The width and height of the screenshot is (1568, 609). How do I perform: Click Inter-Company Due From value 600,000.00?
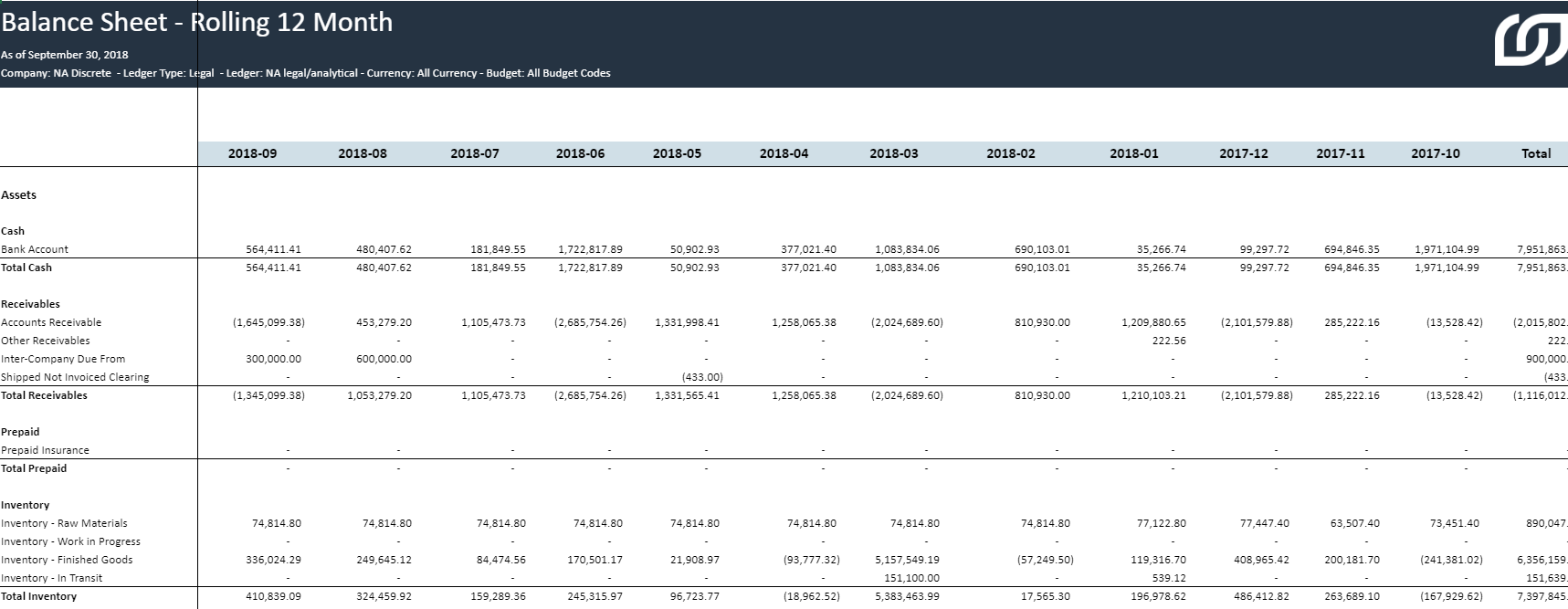[384, 359]
